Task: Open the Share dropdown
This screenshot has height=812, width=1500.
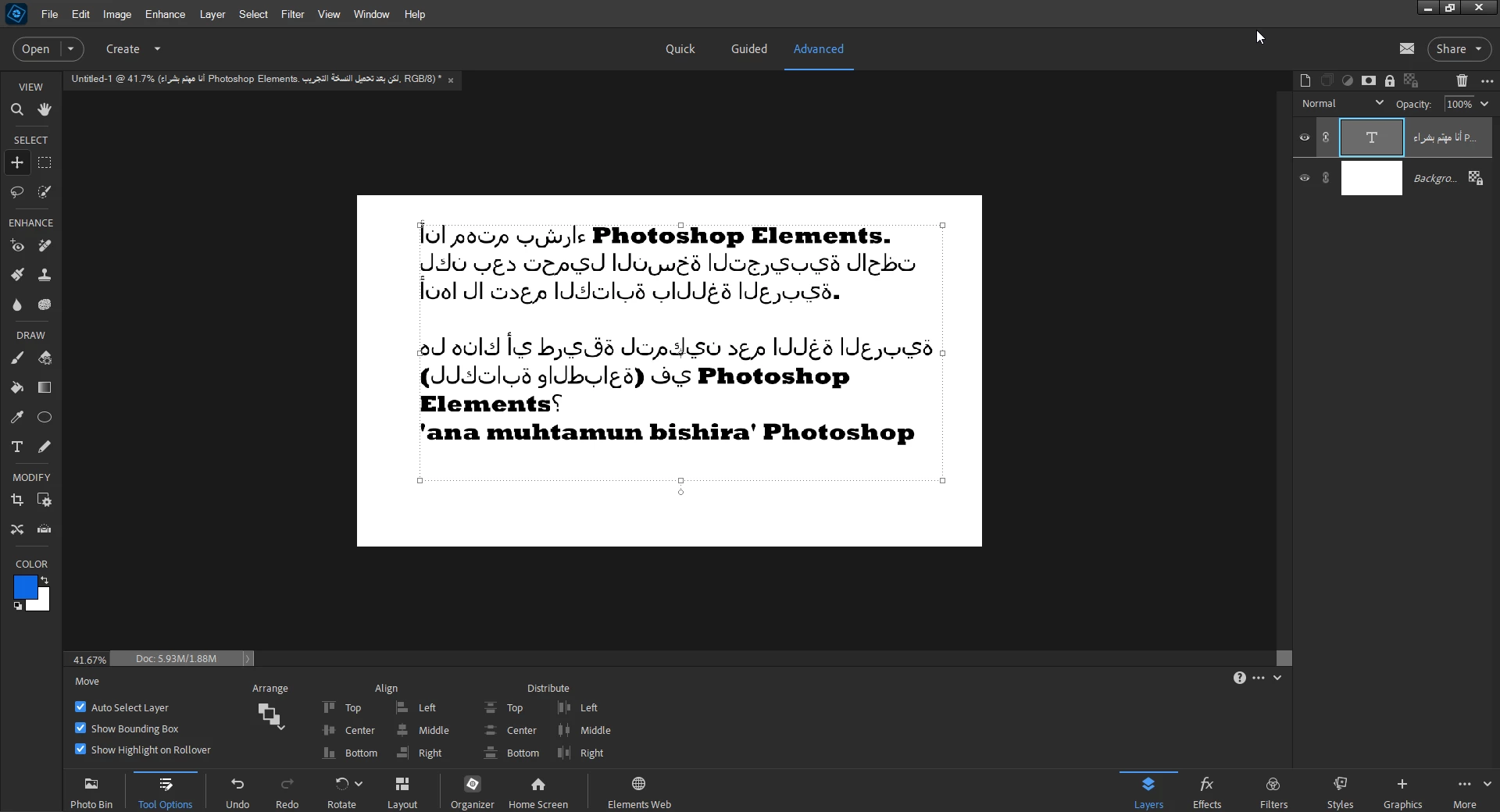Action: (x=1459, y=48)
